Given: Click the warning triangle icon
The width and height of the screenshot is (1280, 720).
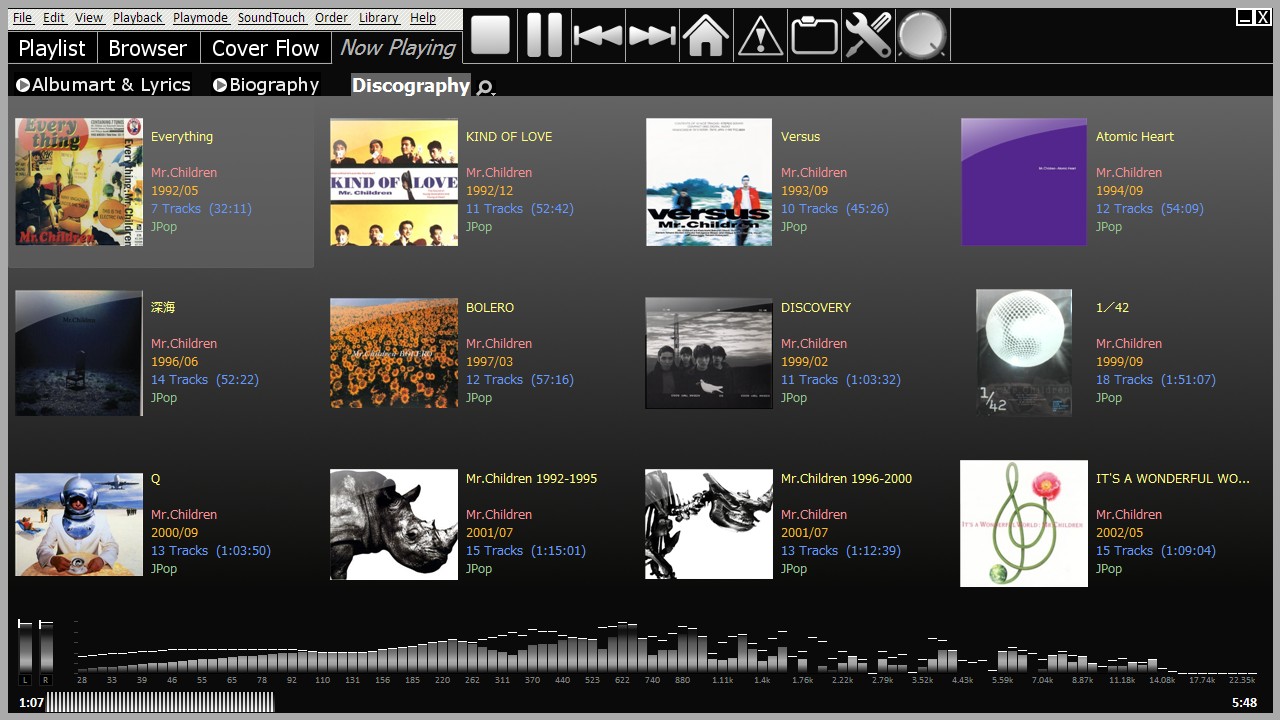Looking at the screenshot, I should click(760, 36).
